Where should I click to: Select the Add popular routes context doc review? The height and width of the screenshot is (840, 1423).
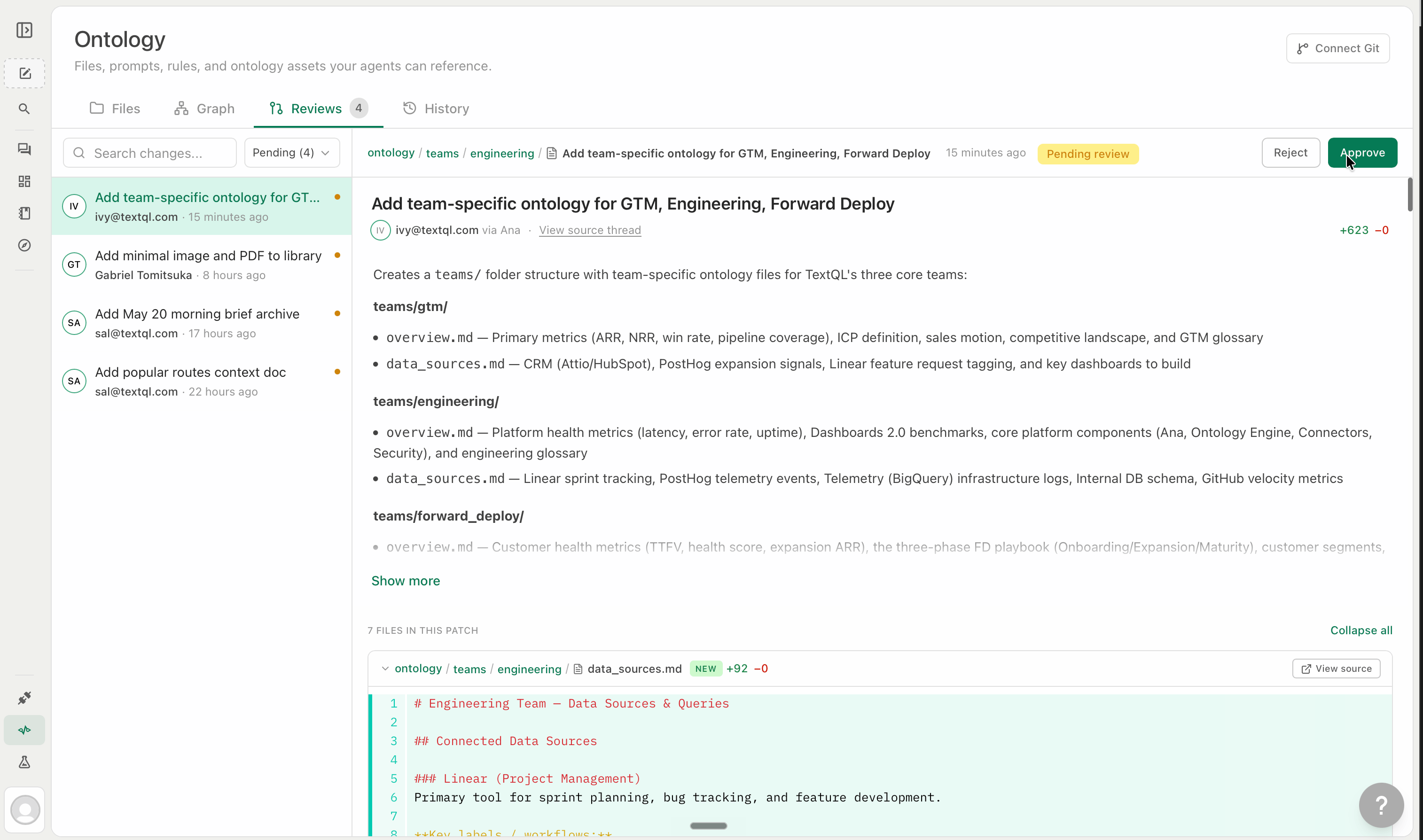coord(202,381)
